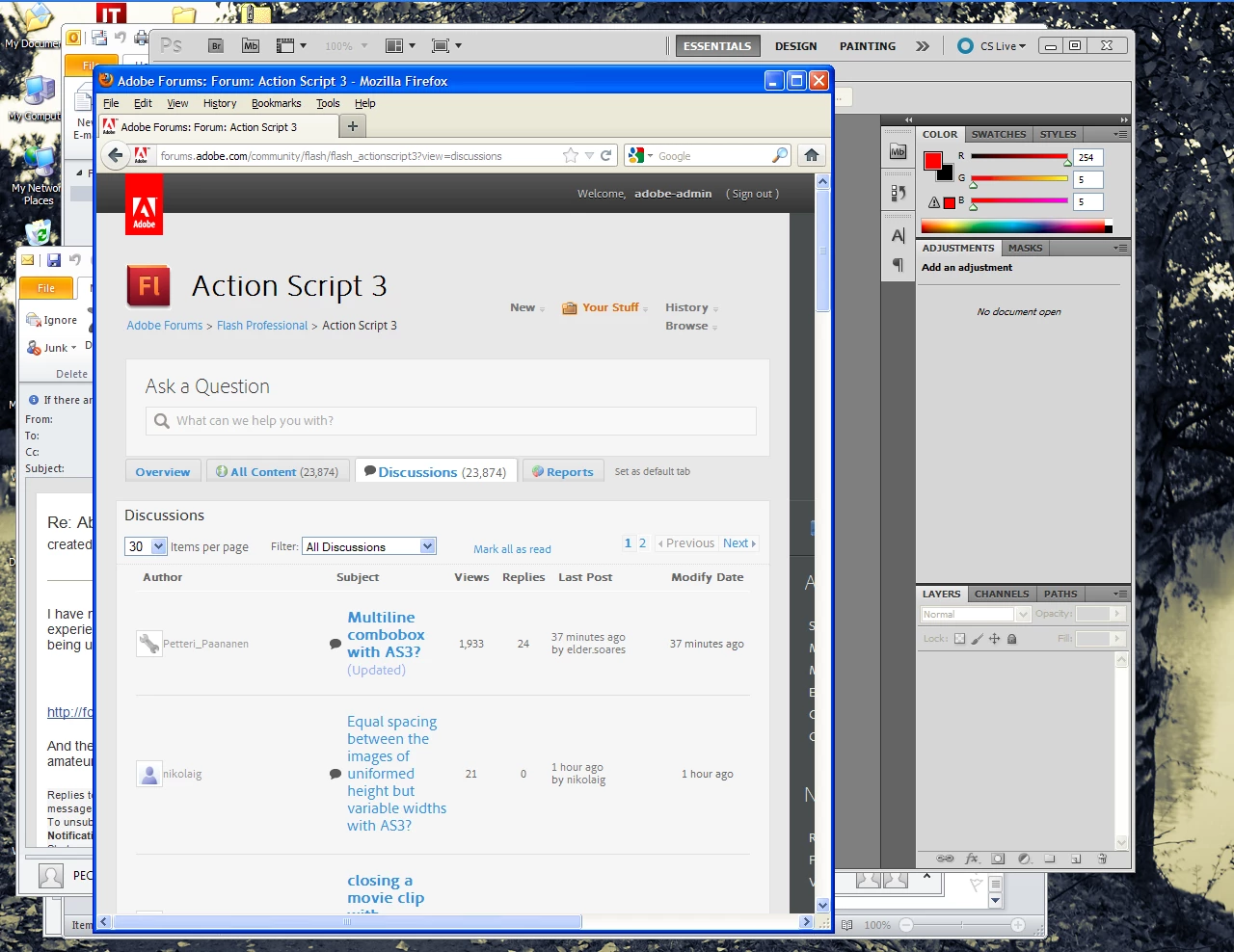Toggle lock image pixels brush icon
The height and width of the screenshot is (952, 1234).
tap(977, 638)
